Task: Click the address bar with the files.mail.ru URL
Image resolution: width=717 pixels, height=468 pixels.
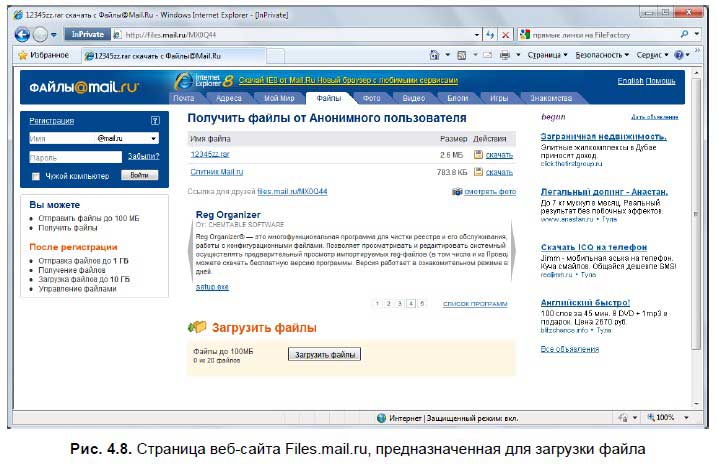Action: coord(293,35)
